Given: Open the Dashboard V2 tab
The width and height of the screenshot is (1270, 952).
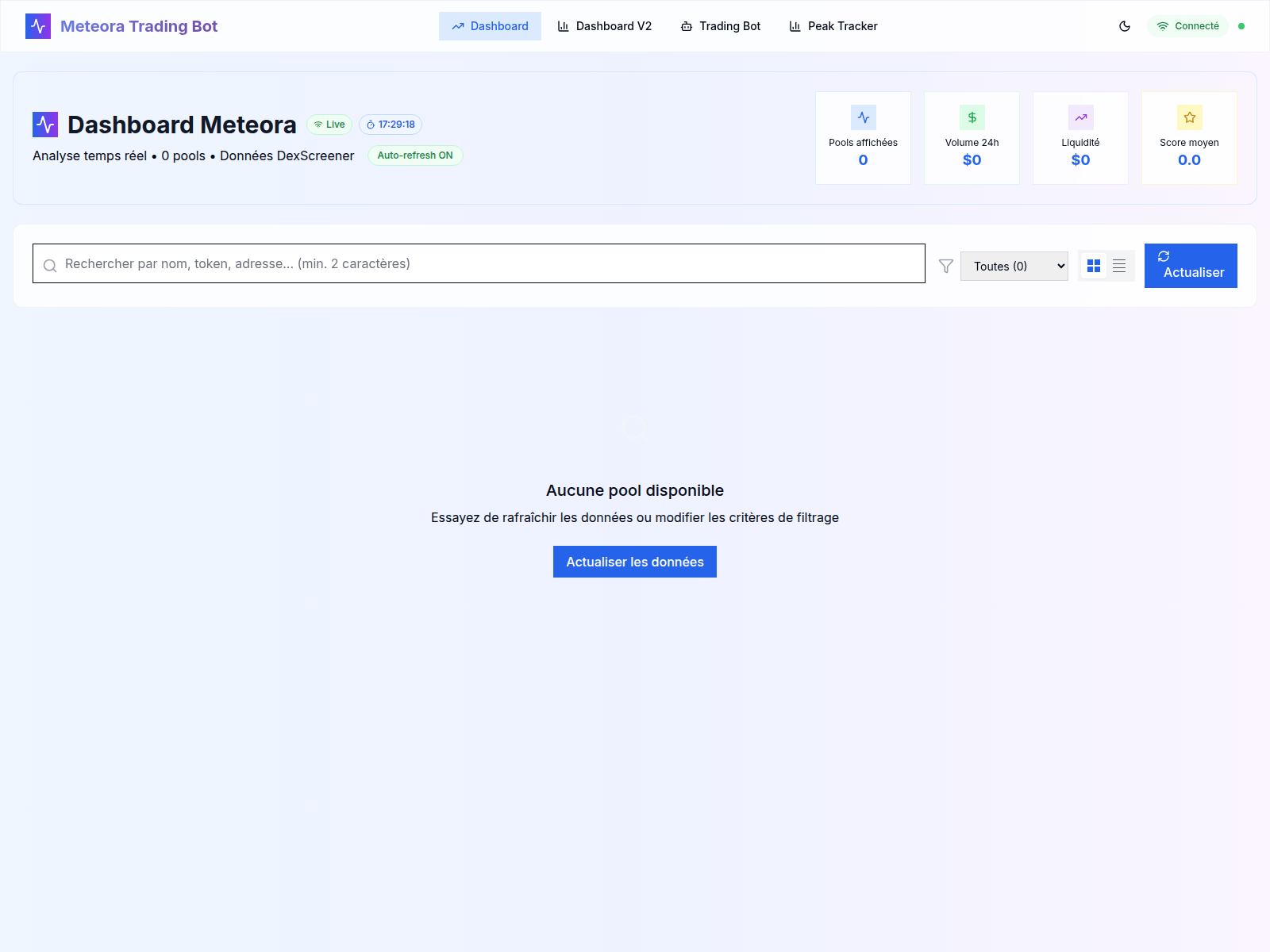Looking at the screenshot, I should pyautogui.click(x=605, y=26).
